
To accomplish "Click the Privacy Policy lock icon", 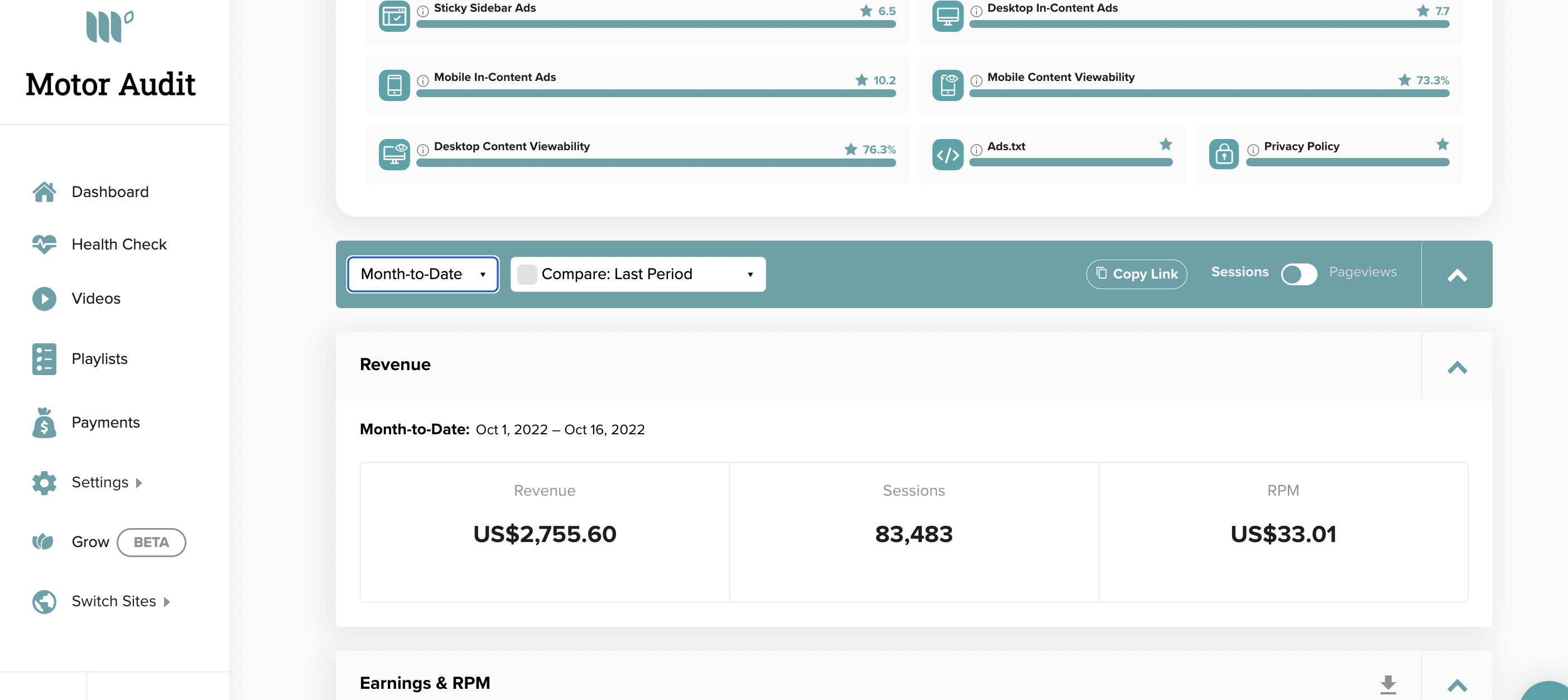I will coord(1224,154).
